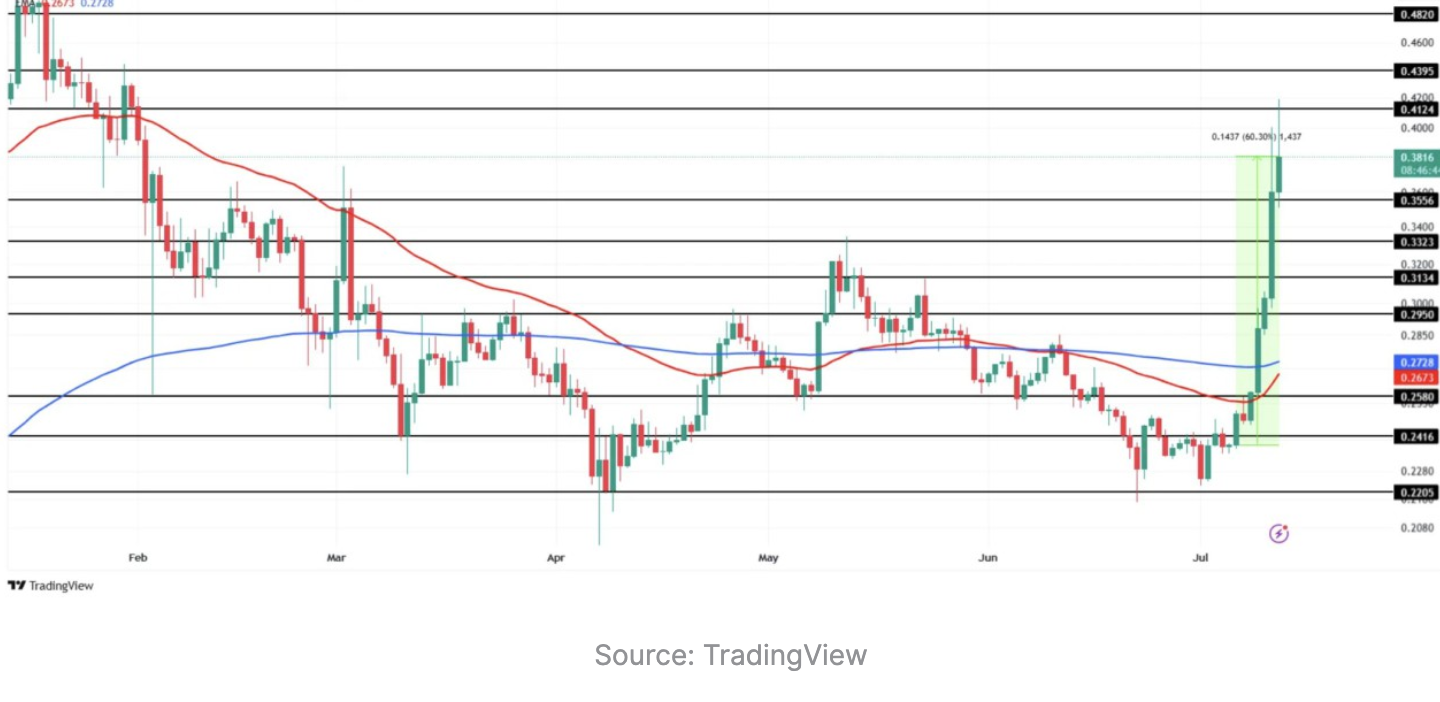This screenshot has width=1440, height=702.
Task: Select the 0.4395 resistance level label
Action: tap(1416, 71)
